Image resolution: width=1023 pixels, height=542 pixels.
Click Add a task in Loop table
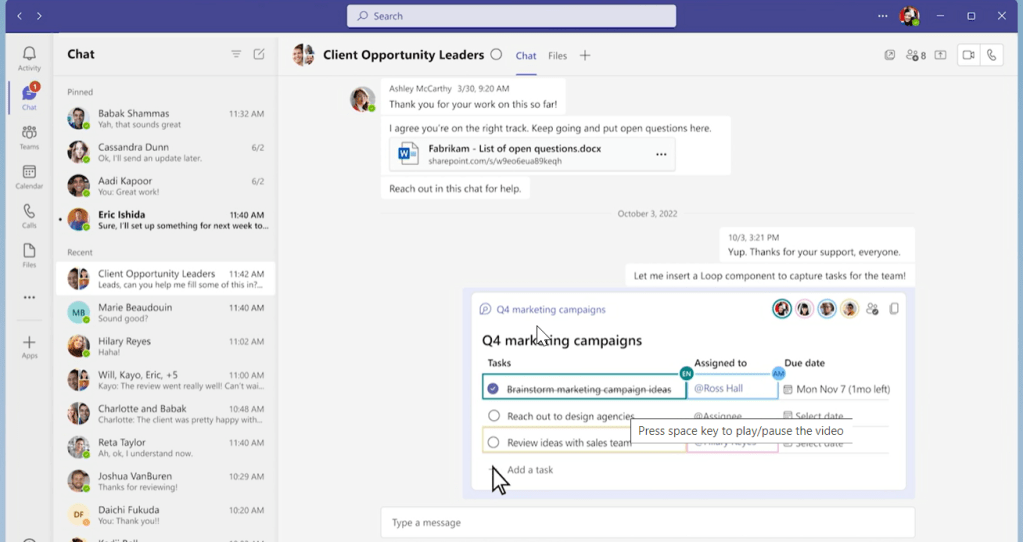coord(529,470)
